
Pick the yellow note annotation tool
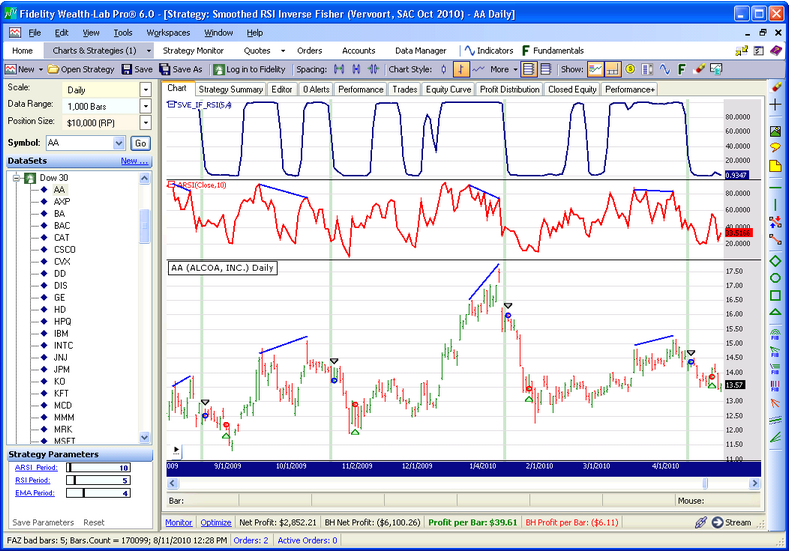point(776,165)
